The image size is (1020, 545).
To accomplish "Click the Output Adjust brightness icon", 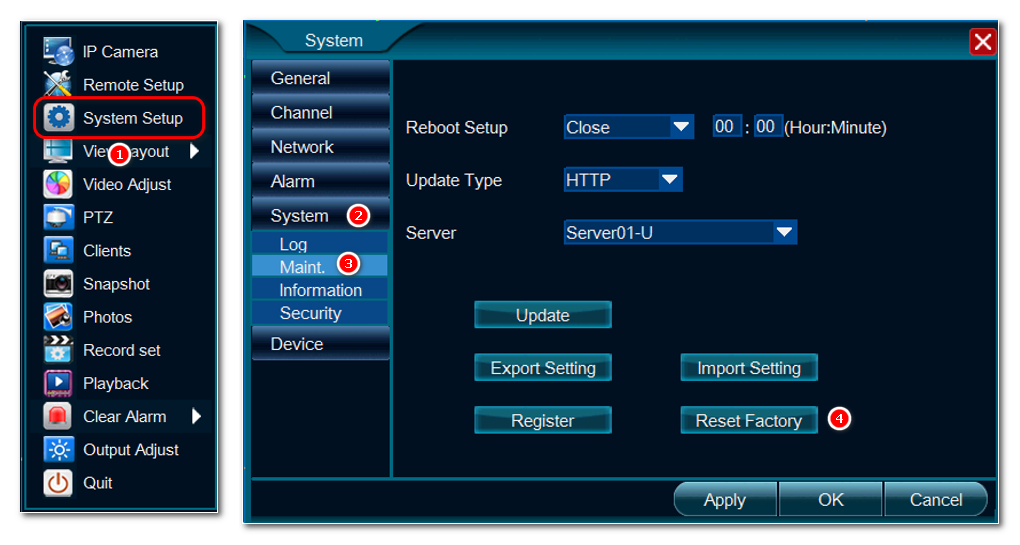I will pos(58,450).
